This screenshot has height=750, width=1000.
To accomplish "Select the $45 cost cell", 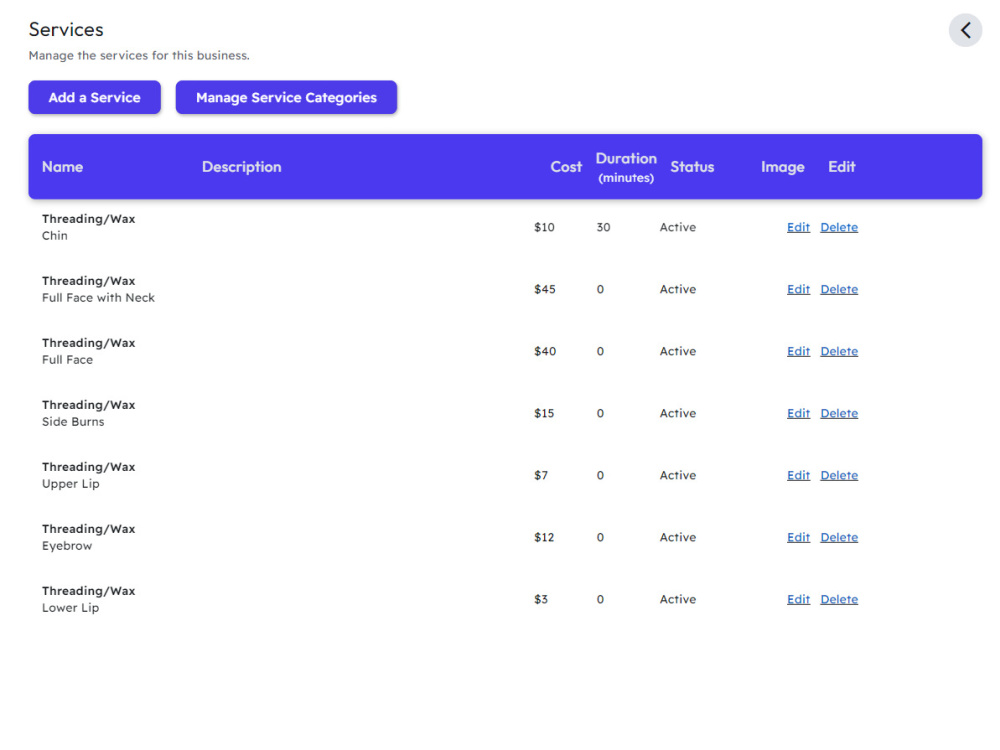I will (545, 289).
